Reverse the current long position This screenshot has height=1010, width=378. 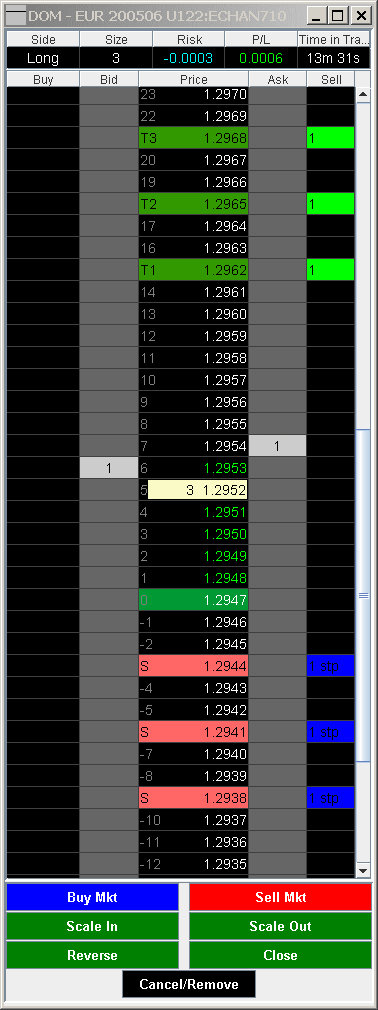point(92,955)
